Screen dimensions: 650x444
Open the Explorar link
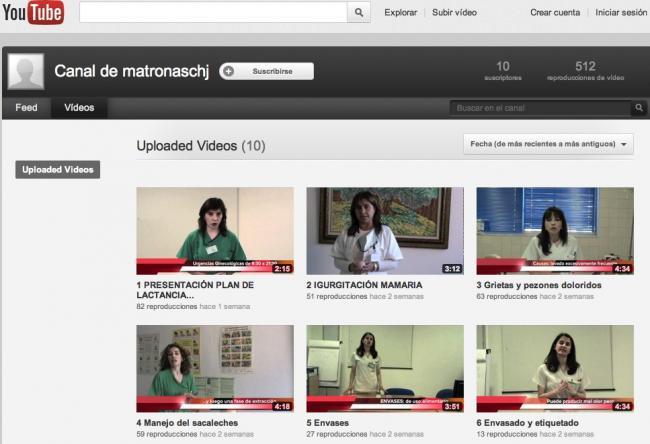400,13
